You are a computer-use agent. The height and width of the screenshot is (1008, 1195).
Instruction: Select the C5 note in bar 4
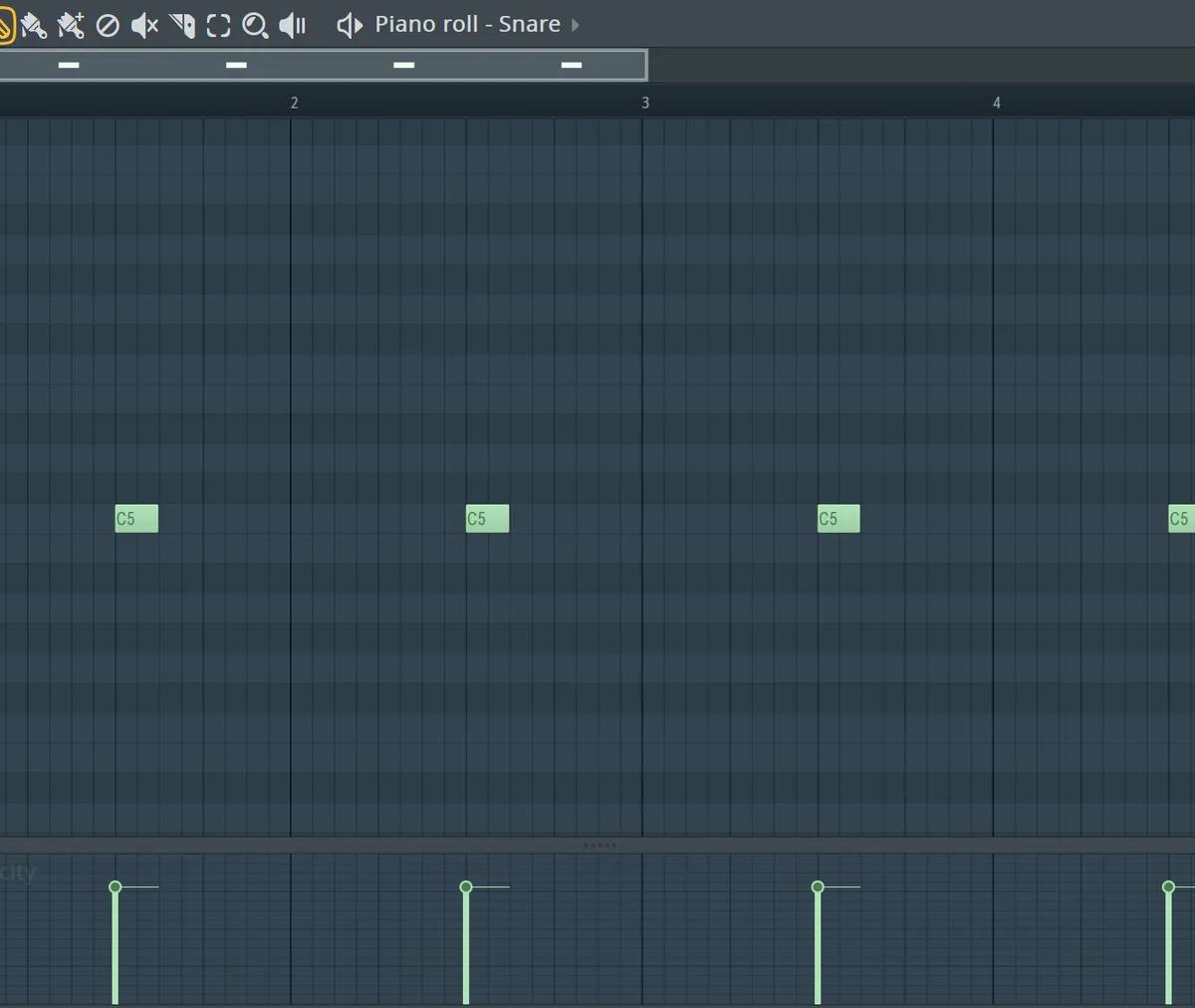[1181, 518]
